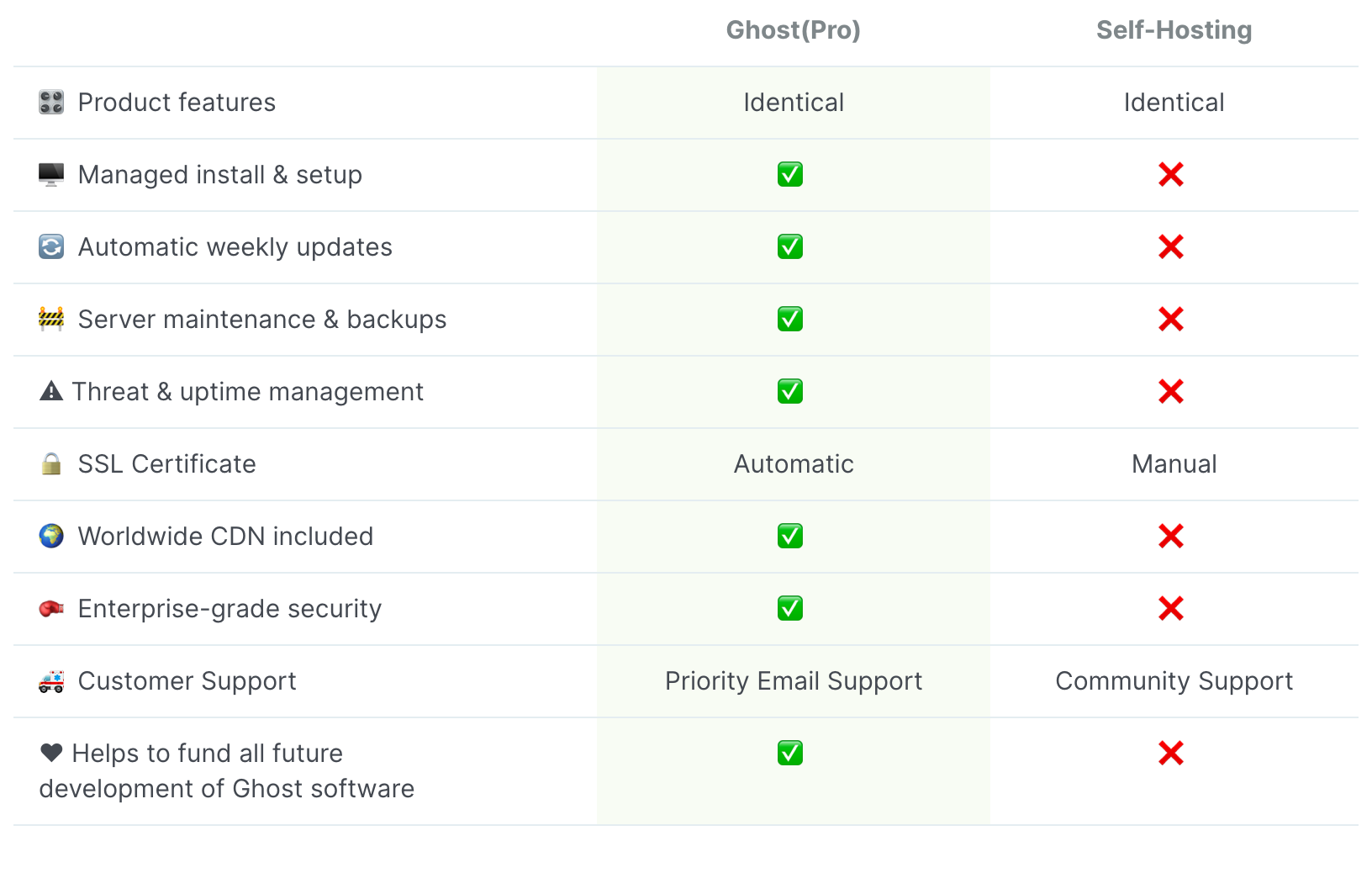This screenshot has height=873, width=1372.
Task: Click Self-Hosting red cross for Worldwide CDN included
Action: [x=1171, y=537]
